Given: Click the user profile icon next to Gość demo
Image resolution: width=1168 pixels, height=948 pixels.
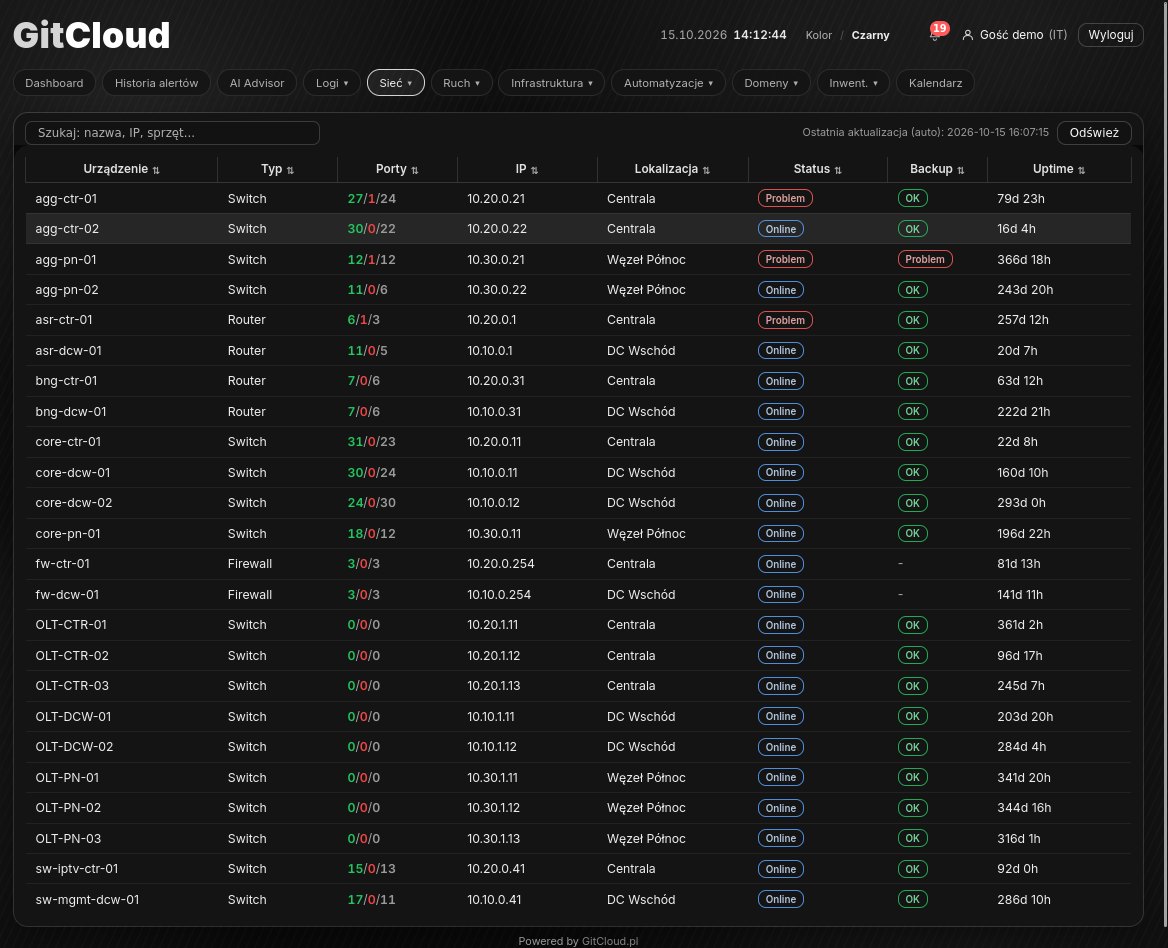Looking at the screenshot, I should [968, 35].
